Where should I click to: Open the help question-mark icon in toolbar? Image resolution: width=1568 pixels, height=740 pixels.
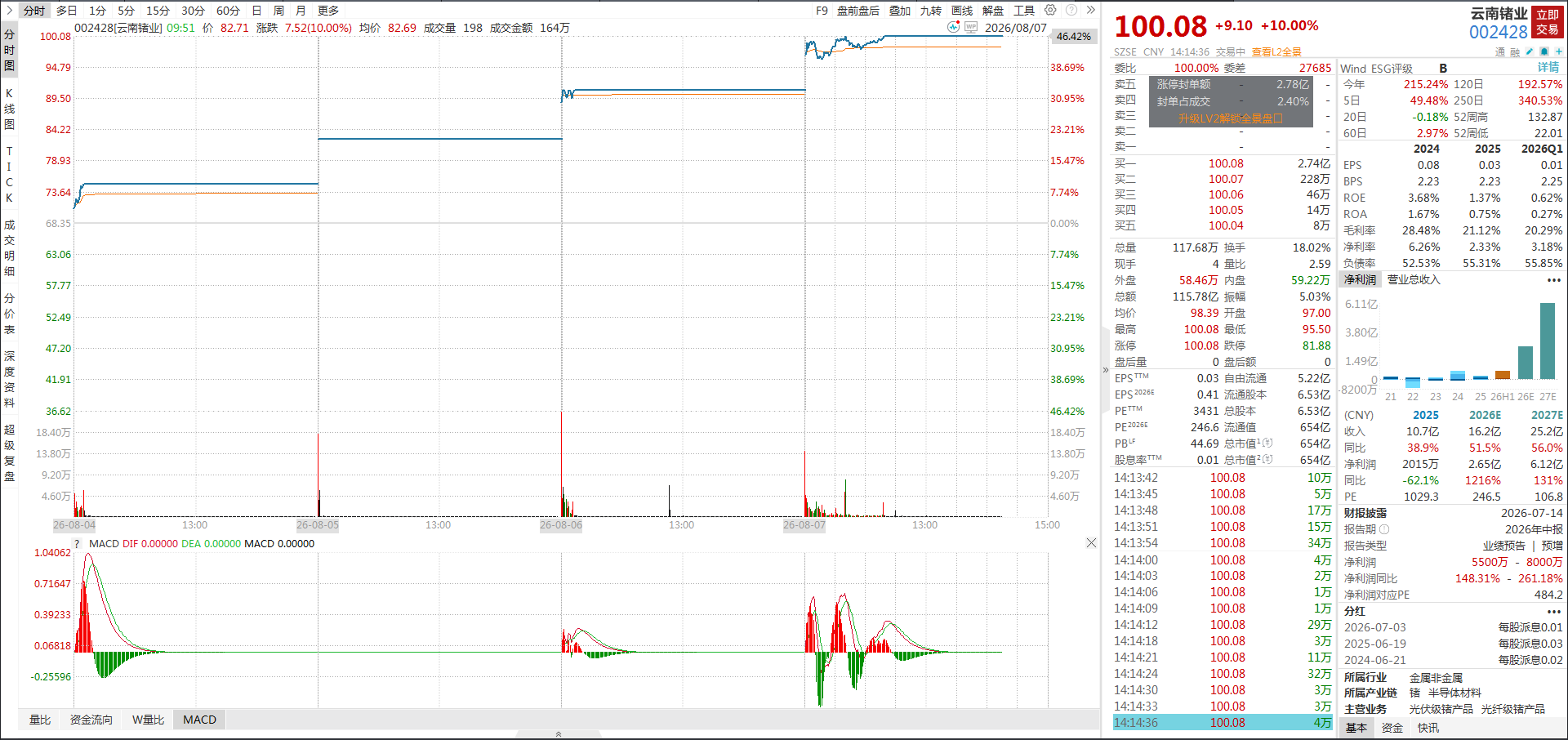click(x=1071, y=11)
